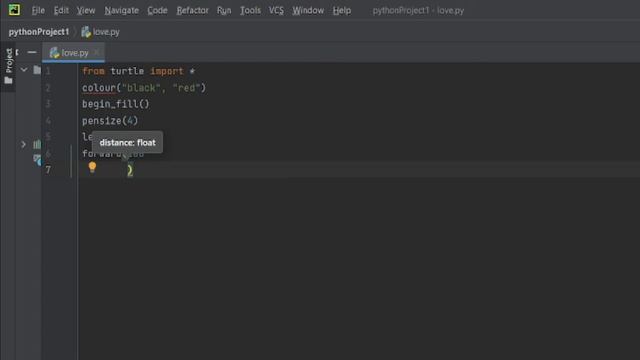Click the closing parenthesis on line 7
The image size is (640, 360).
tap(130, 170)
